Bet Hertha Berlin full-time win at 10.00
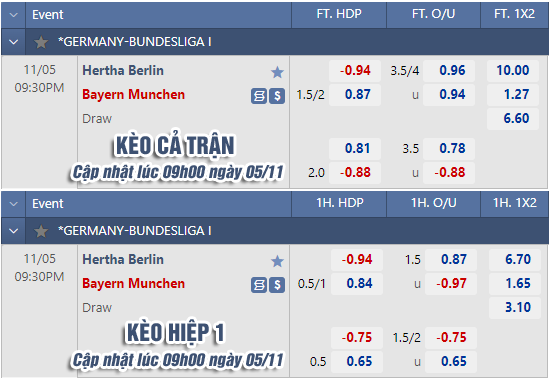Screen dimensions: 551x381 click(513, 71)
